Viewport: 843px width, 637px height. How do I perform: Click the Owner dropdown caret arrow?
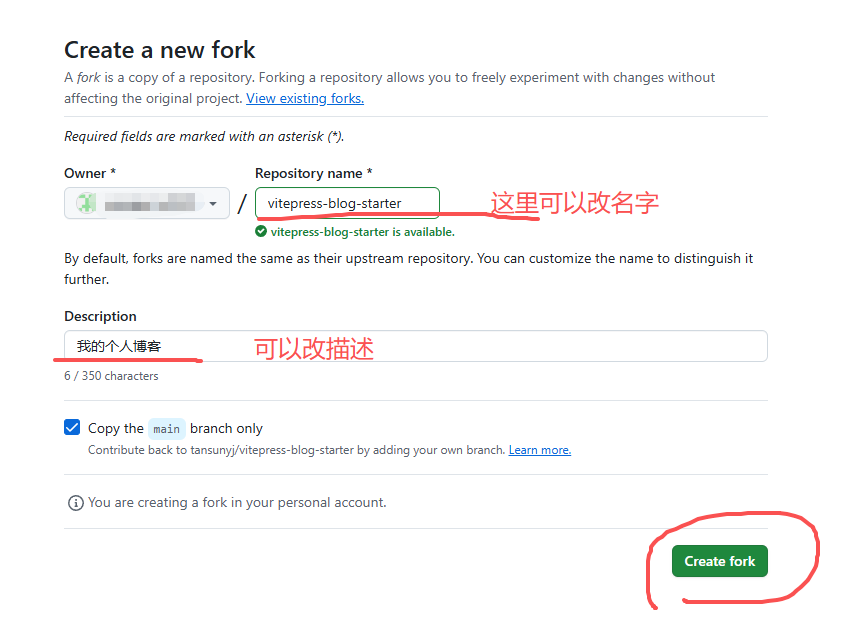point(213,204)
